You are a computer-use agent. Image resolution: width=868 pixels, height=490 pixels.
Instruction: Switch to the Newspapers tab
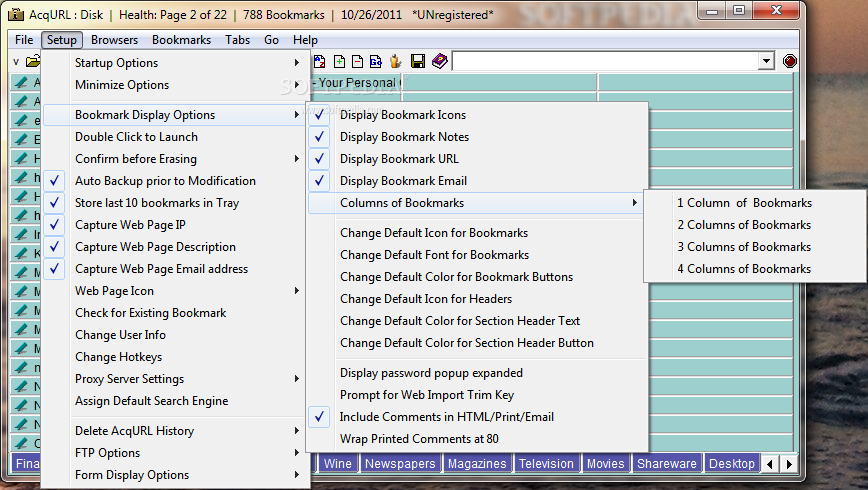pyautogui.click(x=400, y=463)
